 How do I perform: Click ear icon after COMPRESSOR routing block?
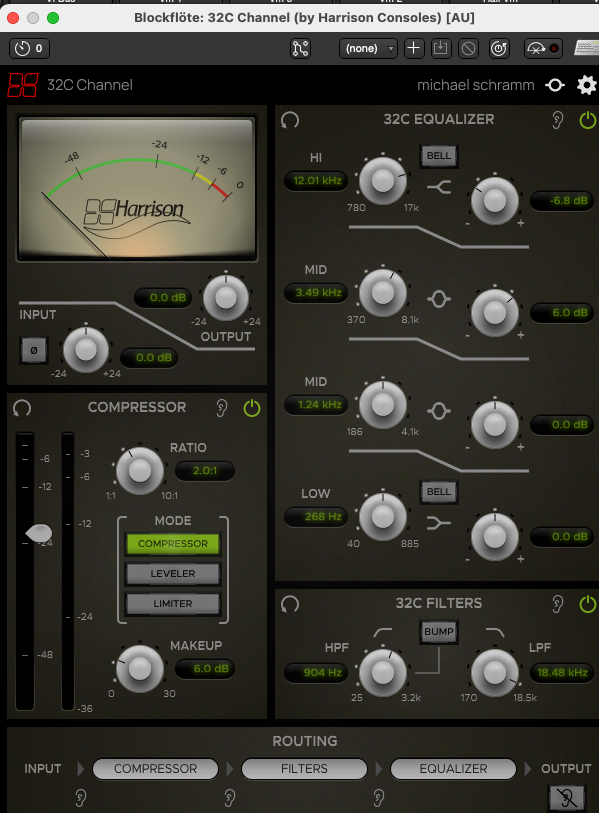coord(230,798)
